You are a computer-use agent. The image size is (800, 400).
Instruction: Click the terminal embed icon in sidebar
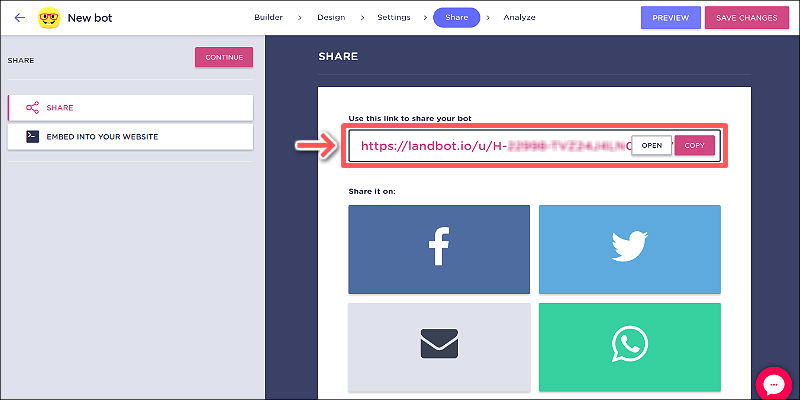pos(33,137)
